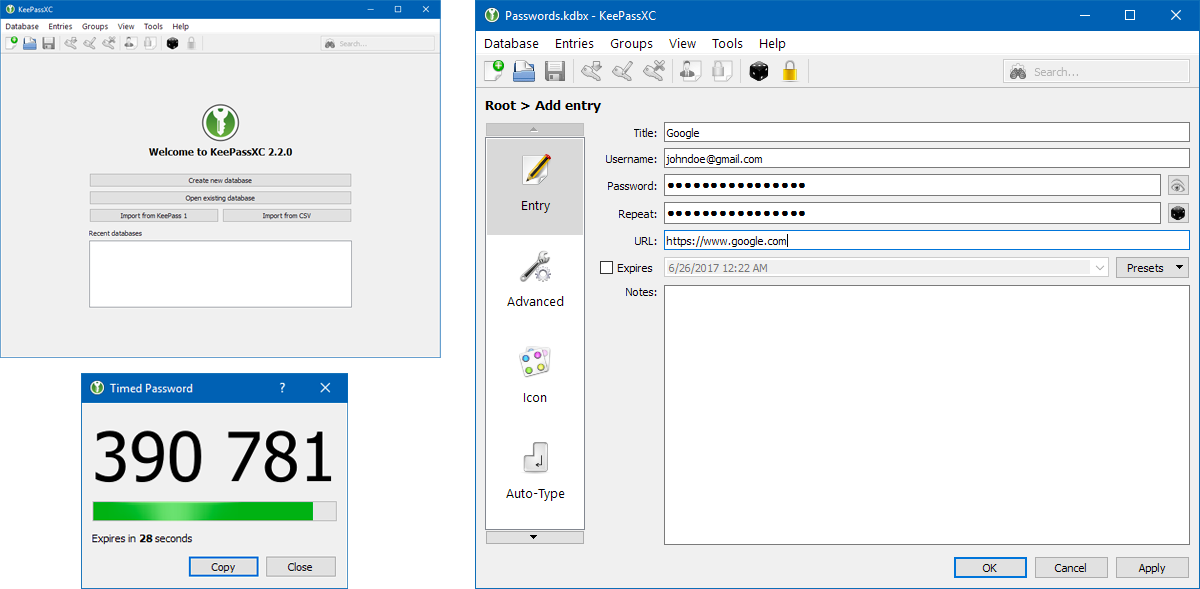Enable the Expires checkbox
This screenshot has width=1200, height=589.
click(x=607, y=268)
